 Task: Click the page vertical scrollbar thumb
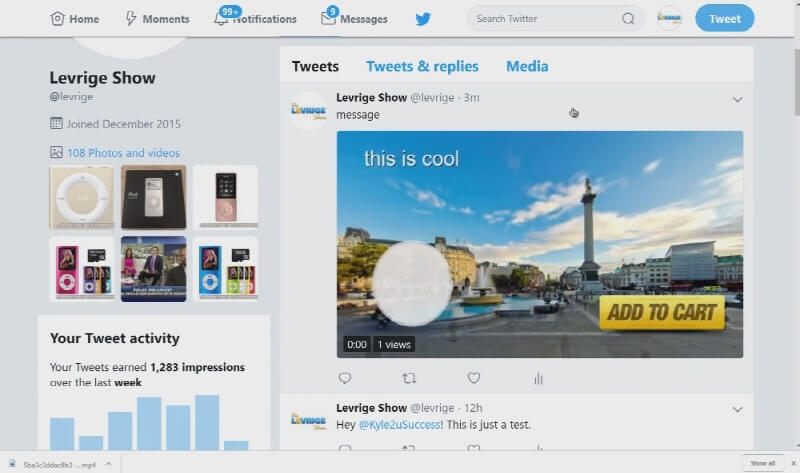(796, 82)
